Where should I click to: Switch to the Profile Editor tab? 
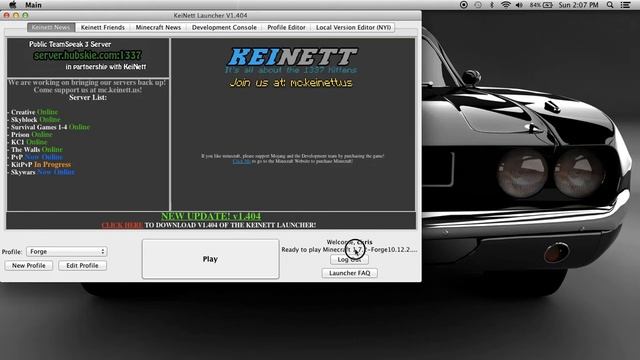click(286, 27)
